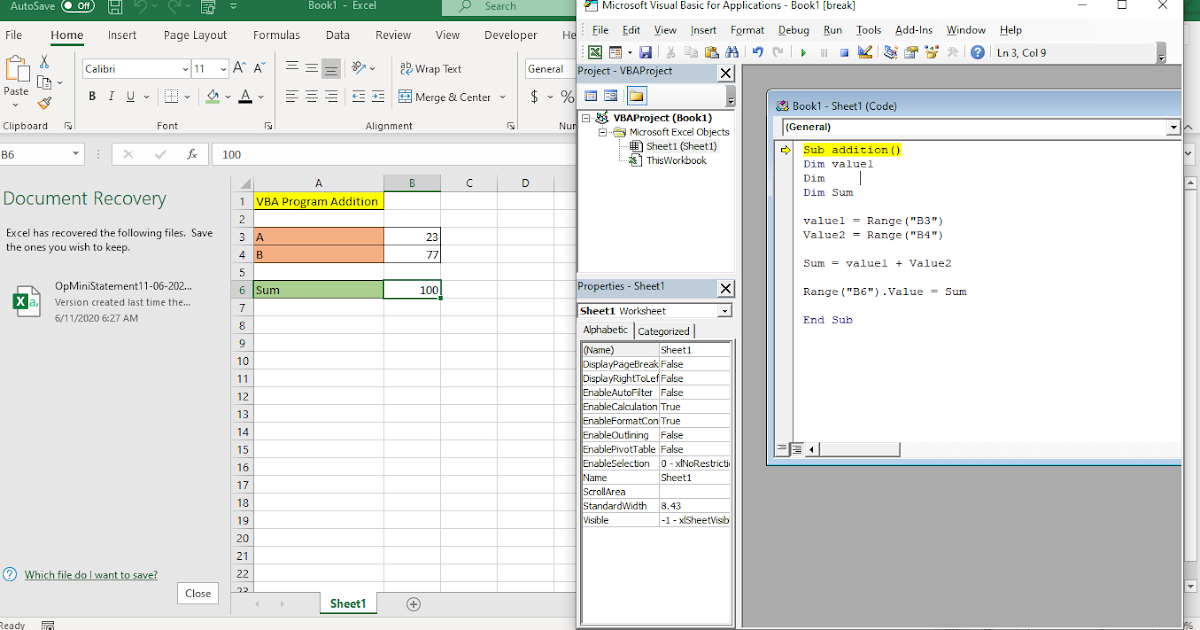Open the Calibri font name dropdown
Image resolution: width=1200 pixels, height=630 pixels.
pyautogui.click(x=185, y=70)
